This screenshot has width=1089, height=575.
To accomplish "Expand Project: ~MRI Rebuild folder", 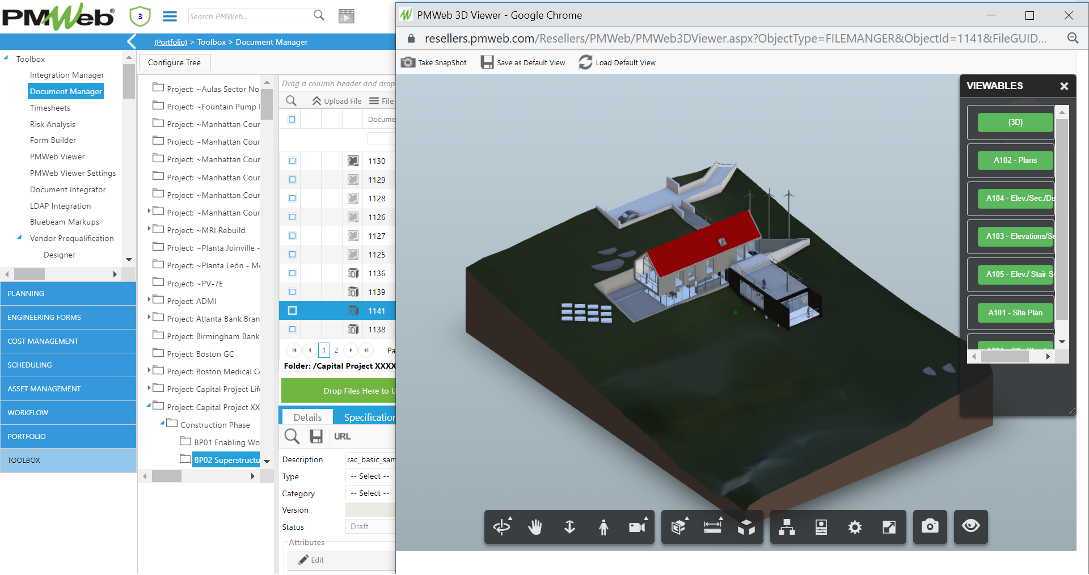I will click(x=149, y=228).
